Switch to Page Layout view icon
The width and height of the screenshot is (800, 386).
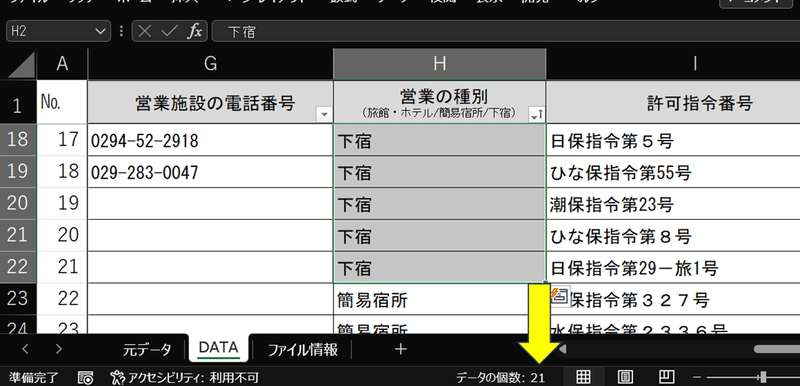pos(625,377)
